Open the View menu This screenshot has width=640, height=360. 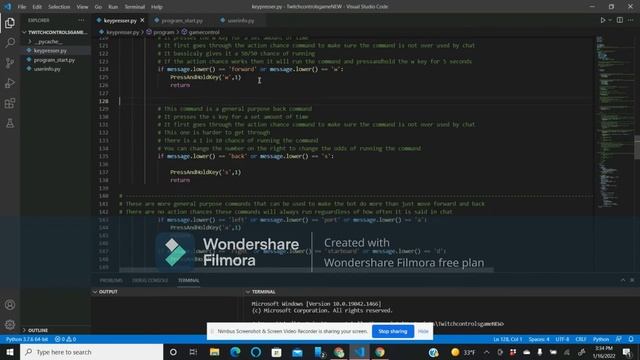tap(82, 7)
